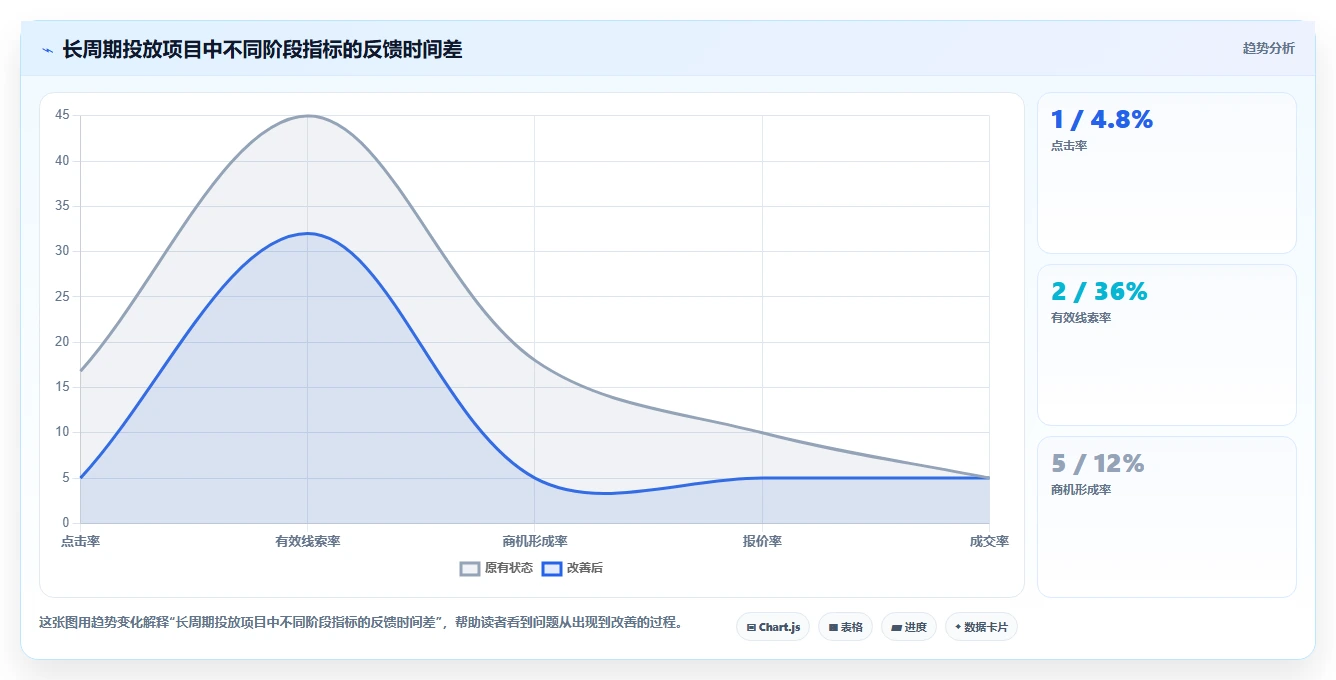Click the 商机形成率 x-axis label
Screen dimensions: 1336x680
pos(535,541)
